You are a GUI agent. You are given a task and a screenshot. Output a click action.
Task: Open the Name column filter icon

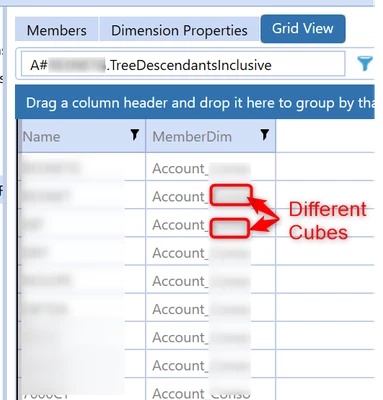(135, 135)
